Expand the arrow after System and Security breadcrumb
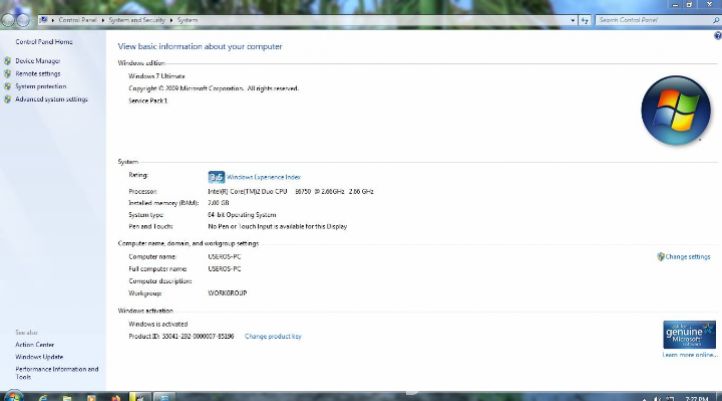This screenshot has width=722, height=401. pyautogui.click(x=171, y=20)
